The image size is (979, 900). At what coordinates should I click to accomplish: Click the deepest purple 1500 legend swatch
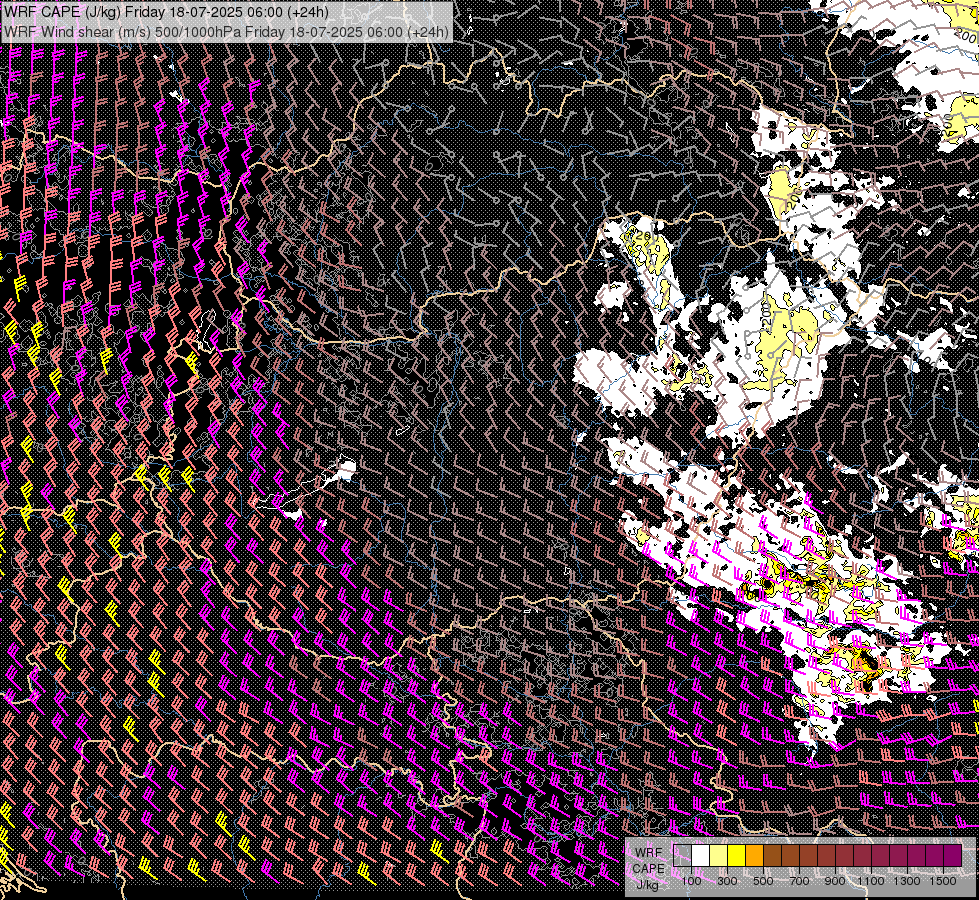[953, 855]
